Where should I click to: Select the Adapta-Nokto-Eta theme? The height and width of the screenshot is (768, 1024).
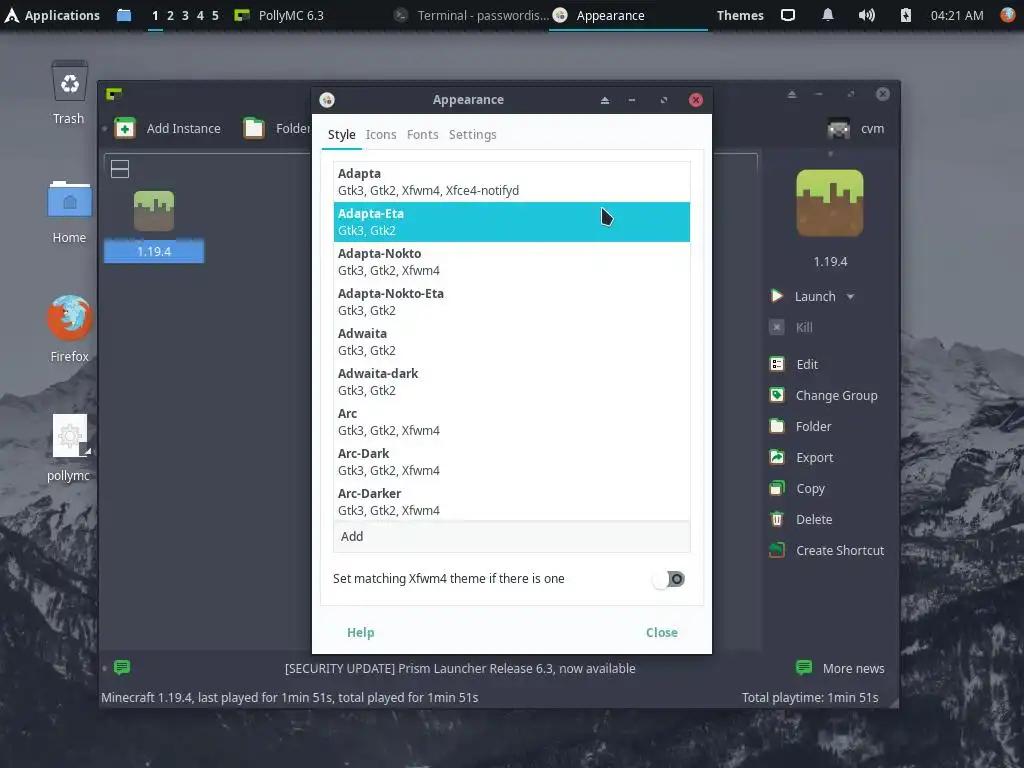click(511, 302)
